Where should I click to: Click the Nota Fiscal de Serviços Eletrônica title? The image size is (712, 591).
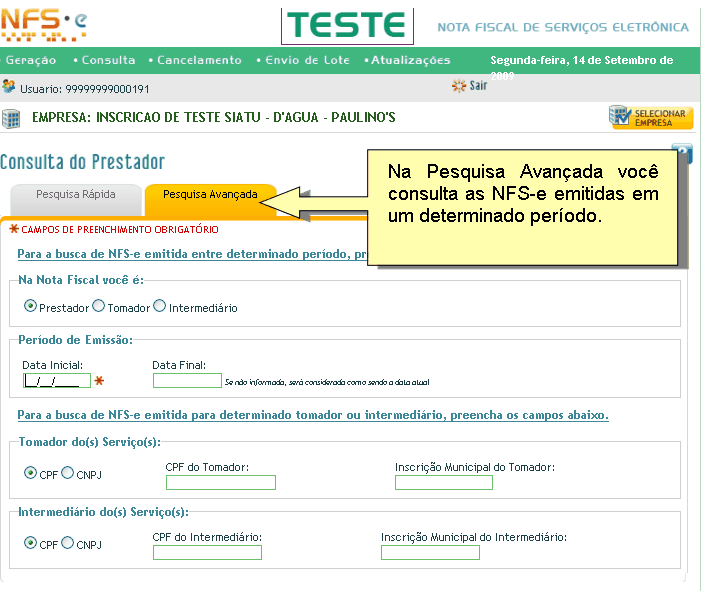pyautogui.click(x=563, y=27)
